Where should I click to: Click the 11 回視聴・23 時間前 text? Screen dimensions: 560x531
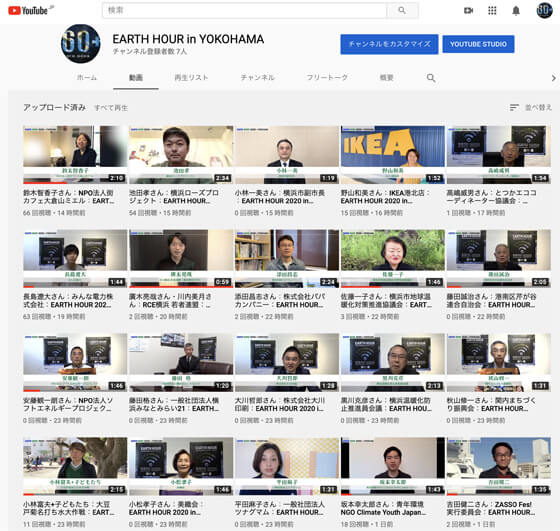54,524
